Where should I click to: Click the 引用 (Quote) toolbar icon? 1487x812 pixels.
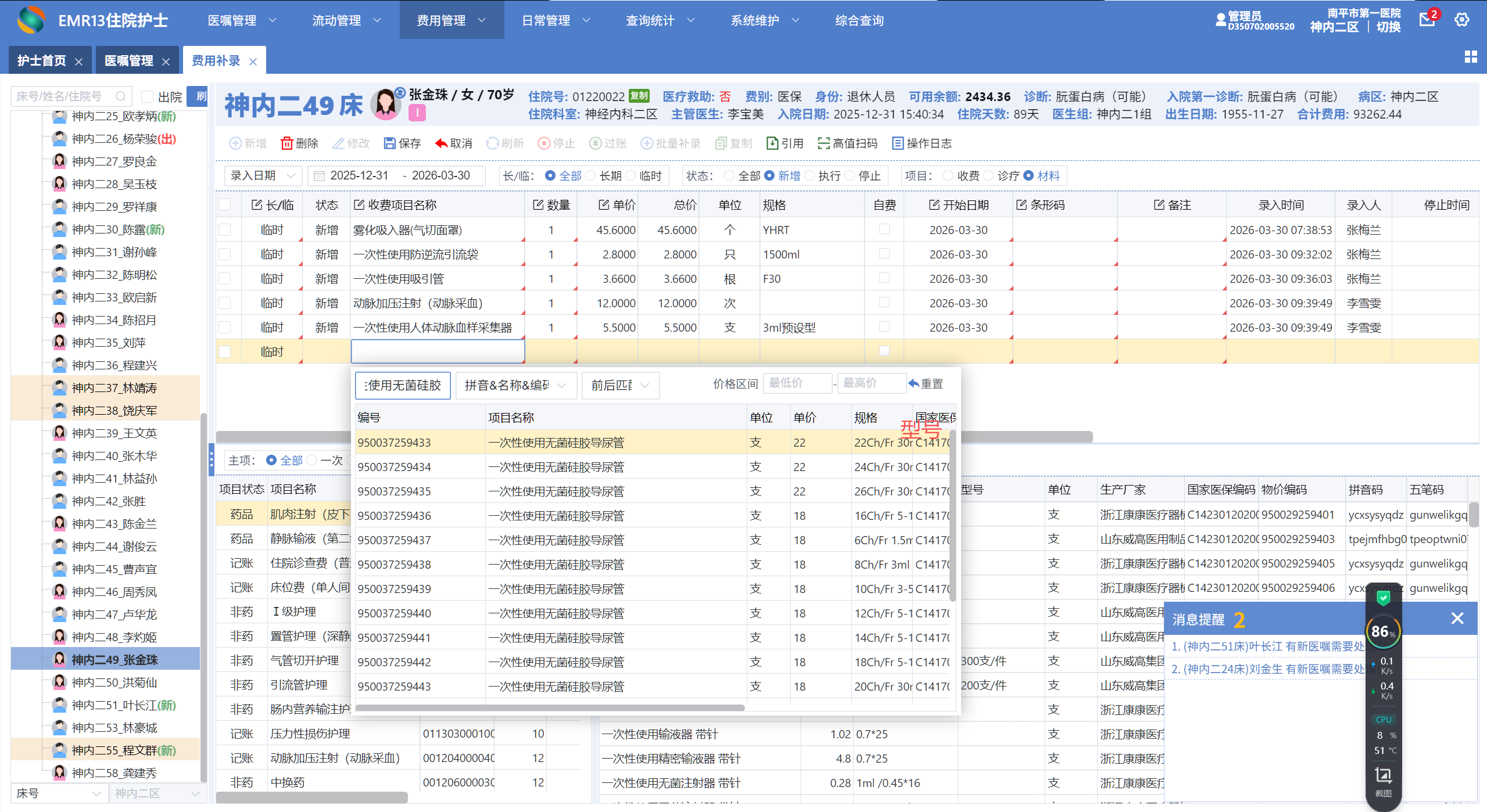[x=772, y=143]
